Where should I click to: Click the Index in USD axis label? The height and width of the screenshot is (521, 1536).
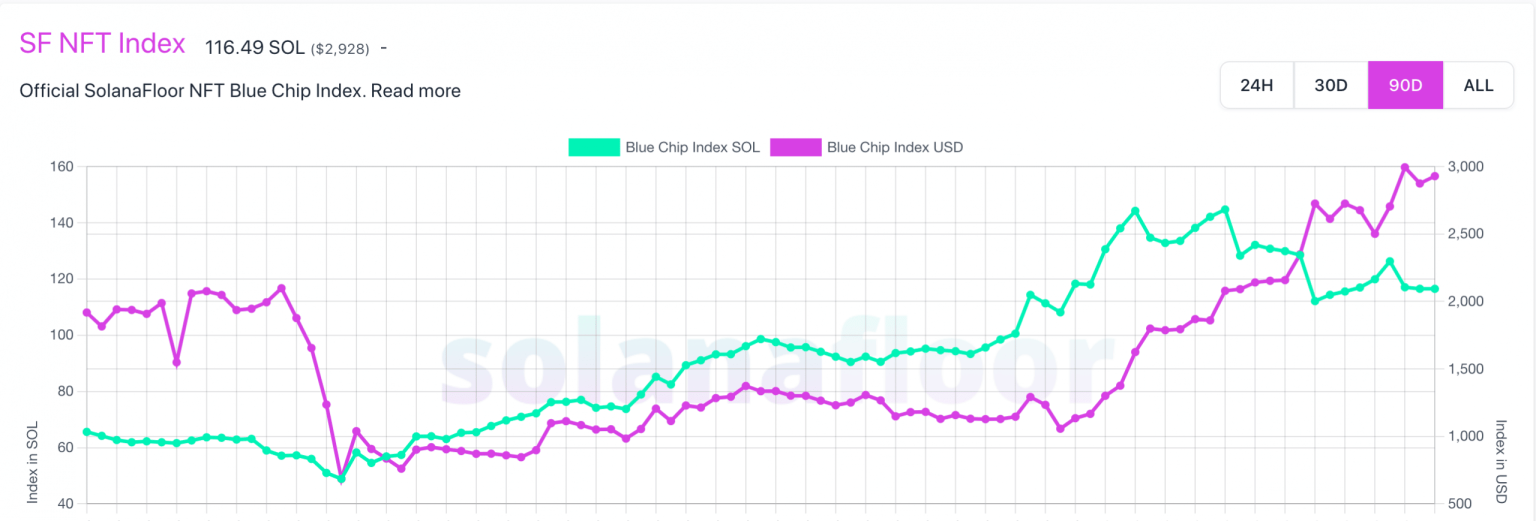pyautogui.click(x=1501, y=461)
